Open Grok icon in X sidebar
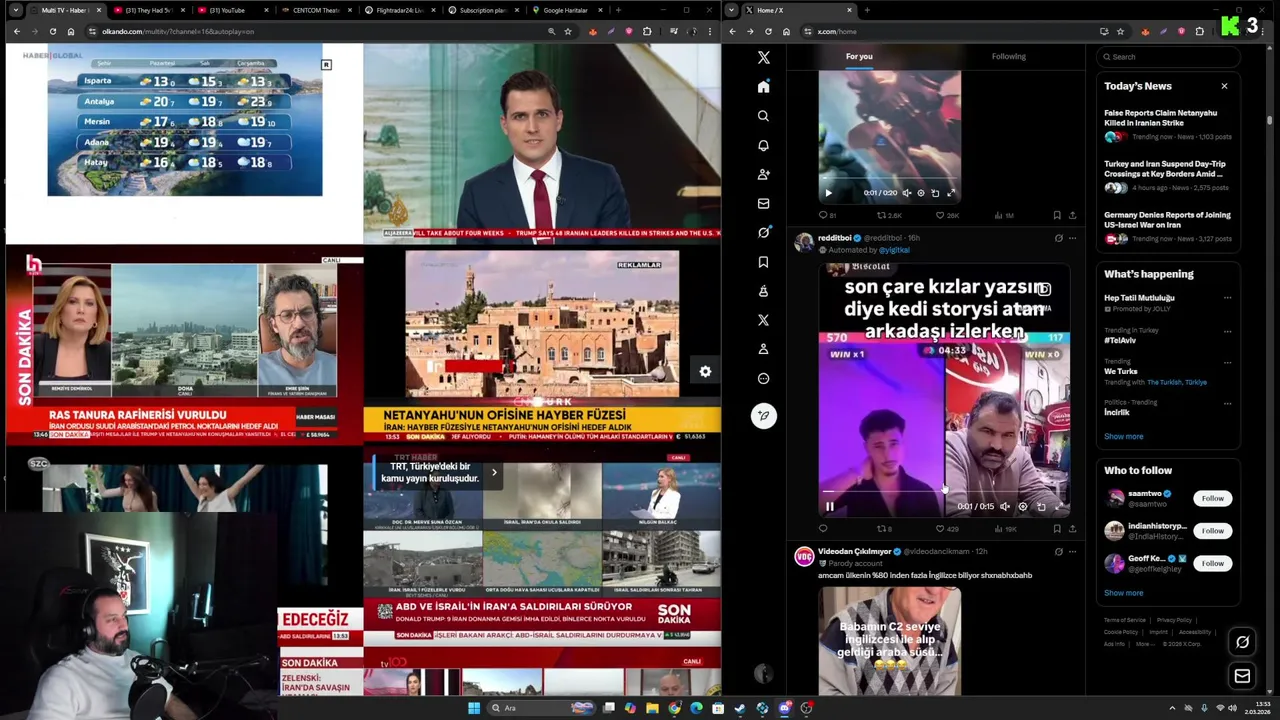The image size is (1280, 720). coord(763,232)
